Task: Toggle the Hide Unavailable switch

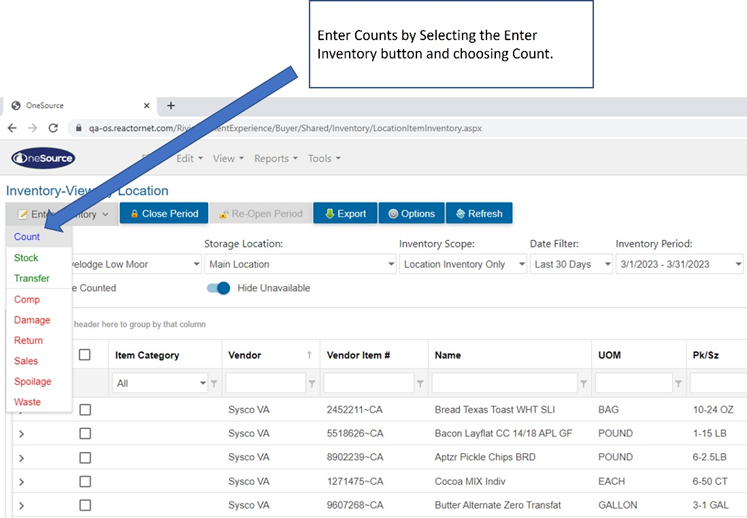Action: pos(218,288)
